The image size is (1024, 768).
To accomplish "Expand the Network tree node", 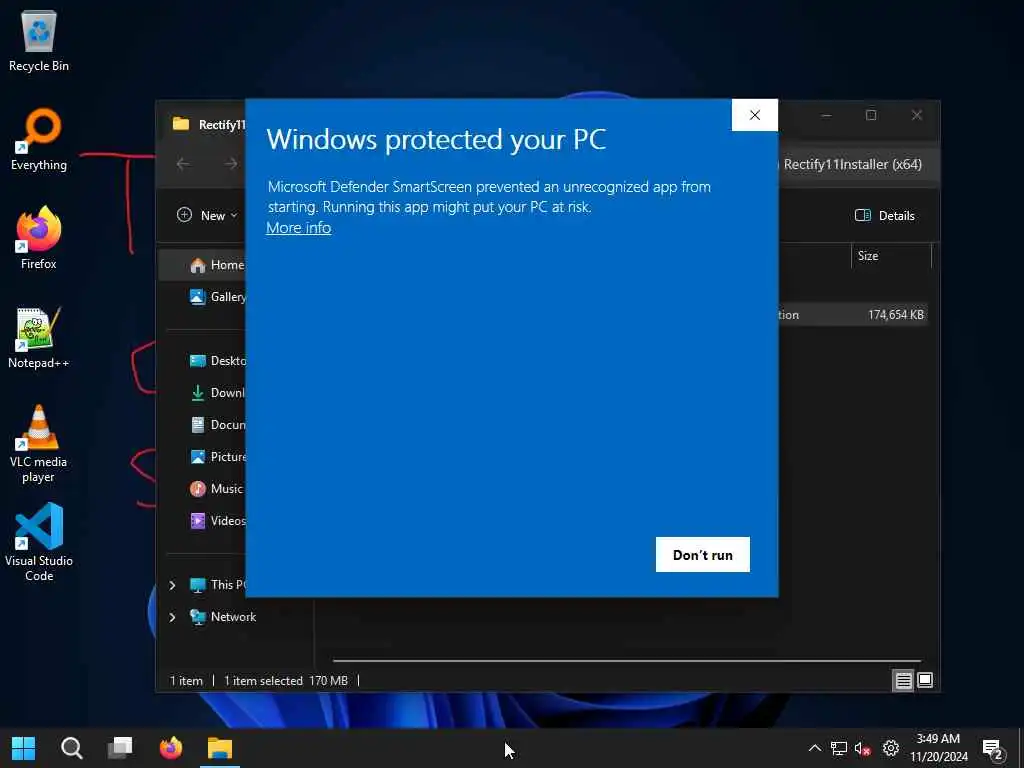I will tap(172, 617).
